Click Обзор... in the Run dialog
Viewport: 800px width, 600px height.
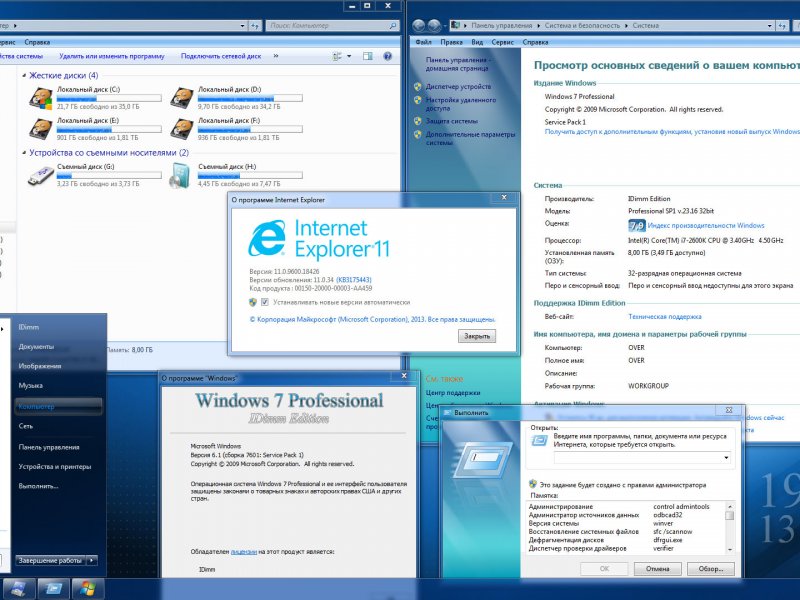711,568
